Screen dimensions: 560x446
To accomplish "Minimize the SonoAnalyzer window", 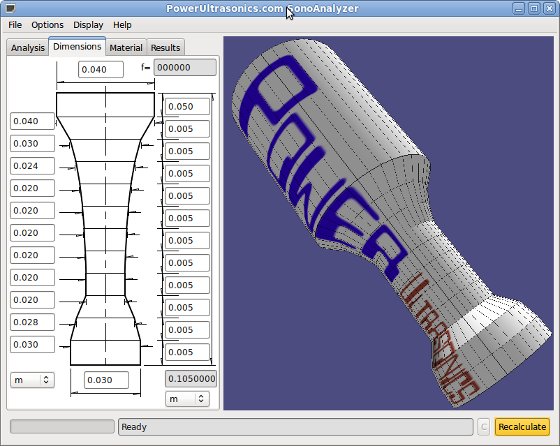I will [519, 8].
